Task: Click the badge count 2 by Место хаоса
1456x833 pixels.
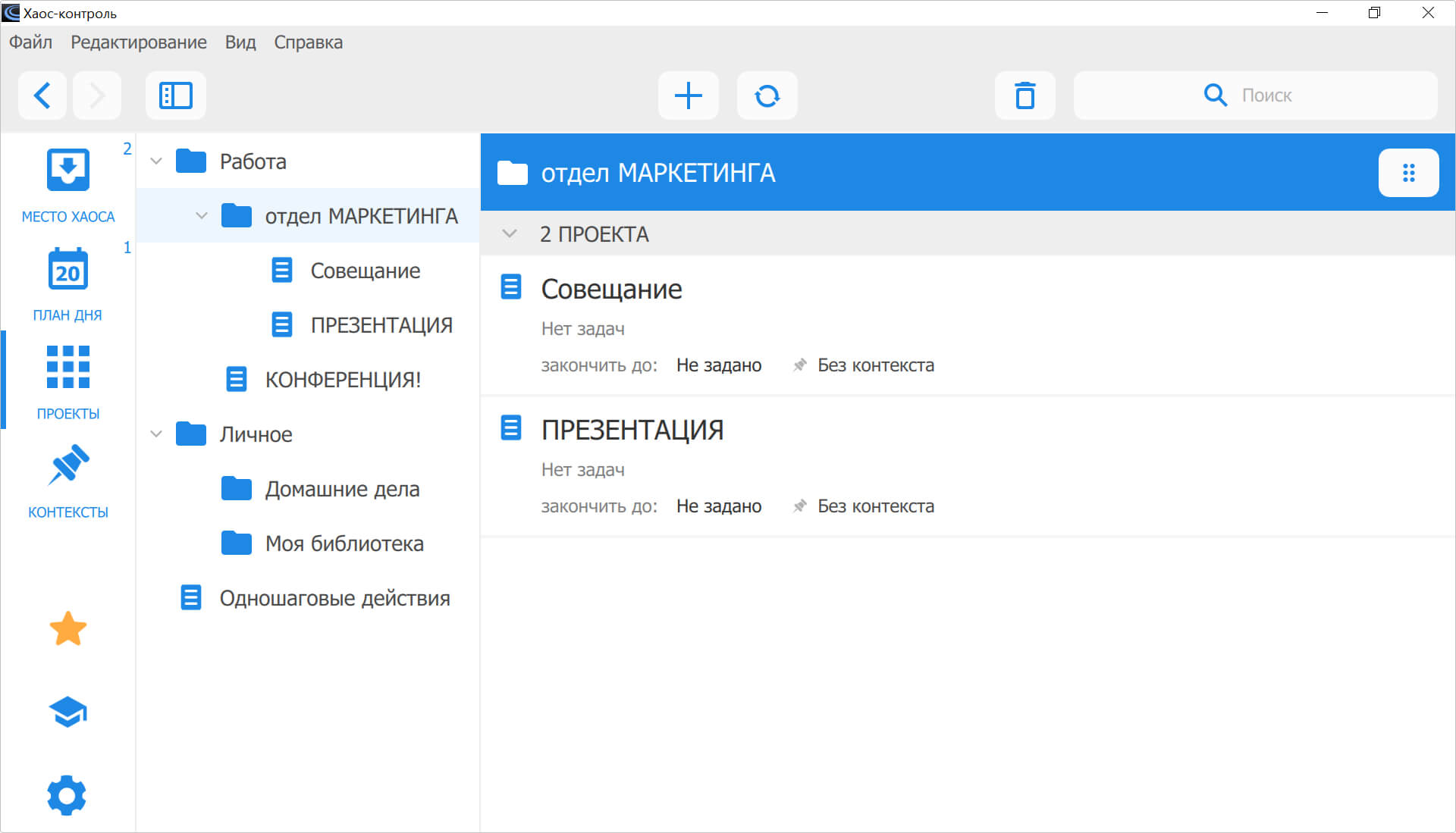Action: 127,149
